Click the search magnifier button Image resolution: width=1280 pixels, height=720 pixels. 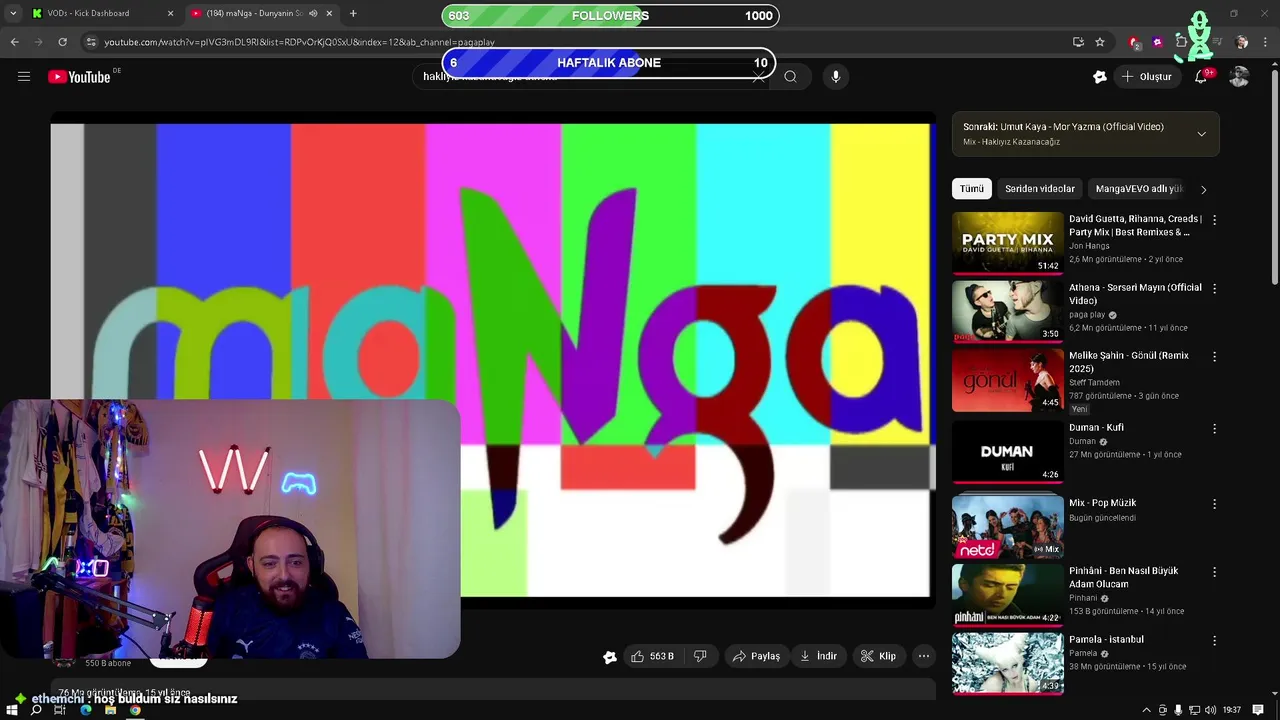click(790, 76)
